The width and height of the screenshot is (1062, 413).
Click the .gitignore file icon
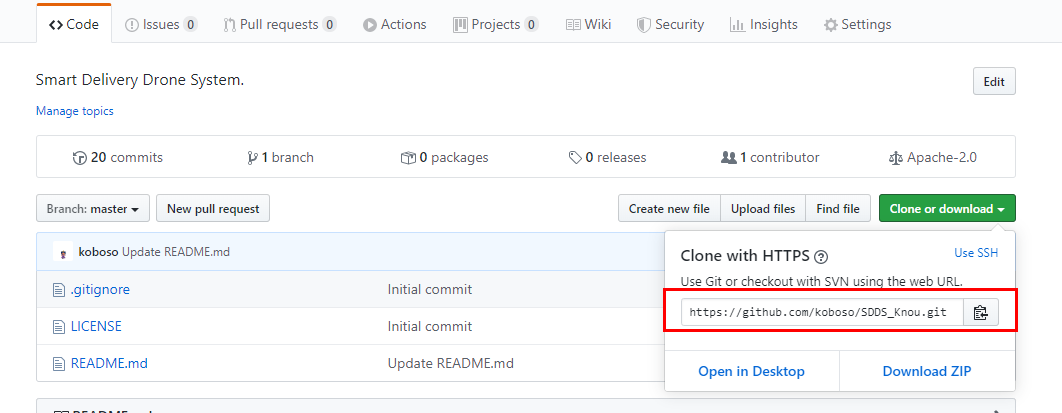pos(59,290)
